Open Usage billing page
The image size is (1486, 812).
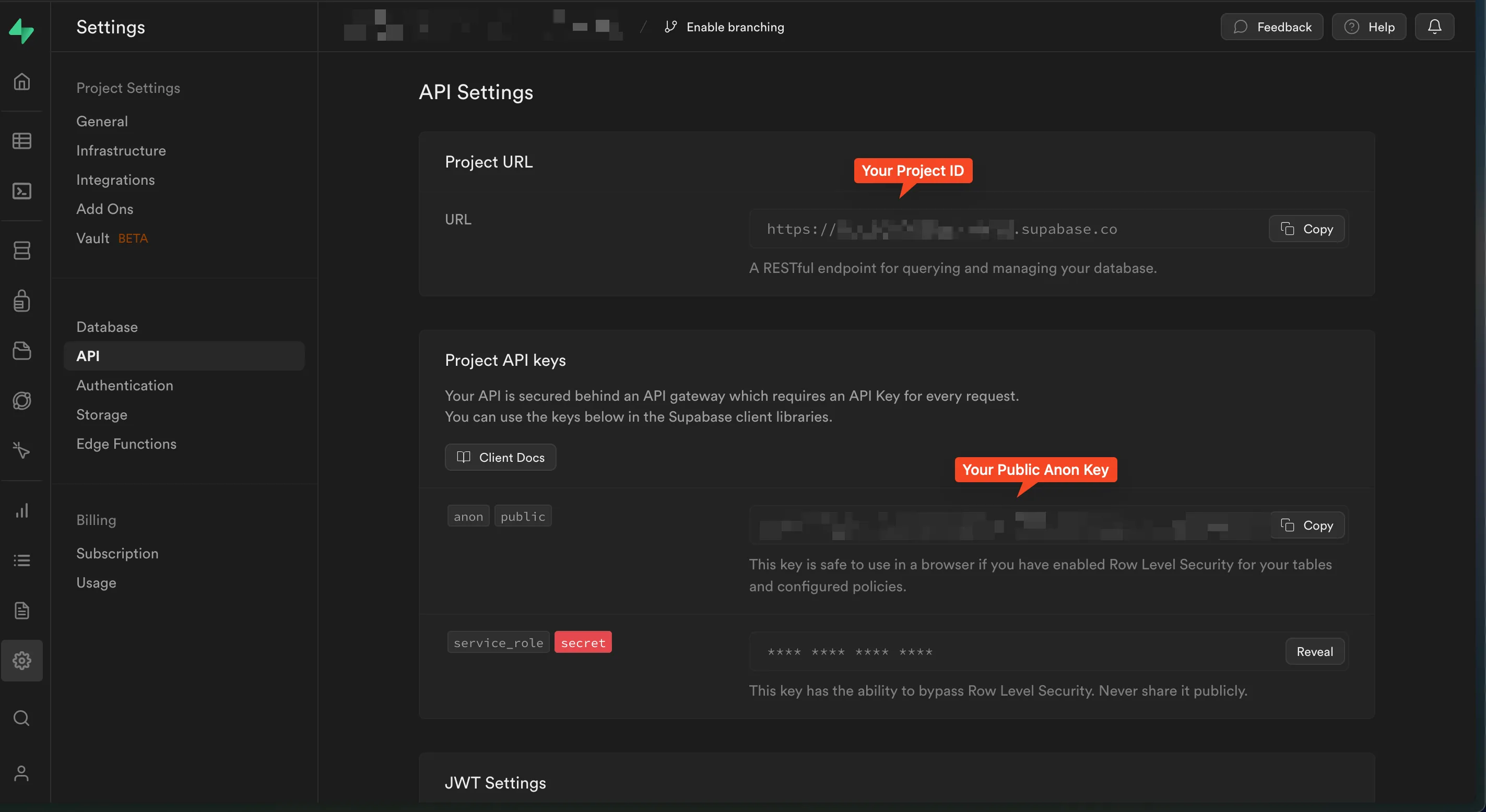97,582
